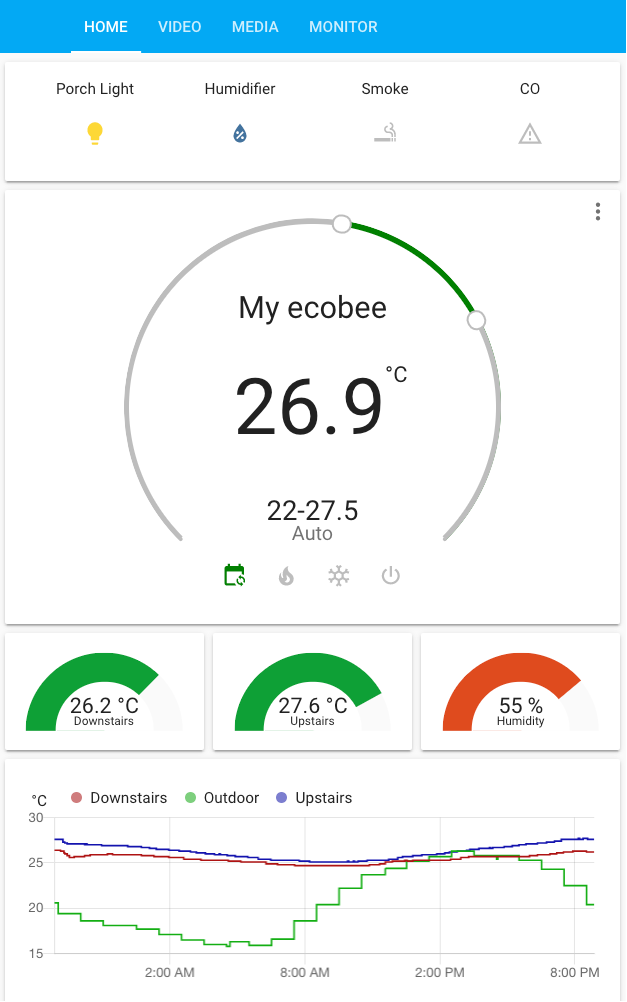Open thermostat three-dot options menu
Screen dimensions: 627x1002
point(597,212)
